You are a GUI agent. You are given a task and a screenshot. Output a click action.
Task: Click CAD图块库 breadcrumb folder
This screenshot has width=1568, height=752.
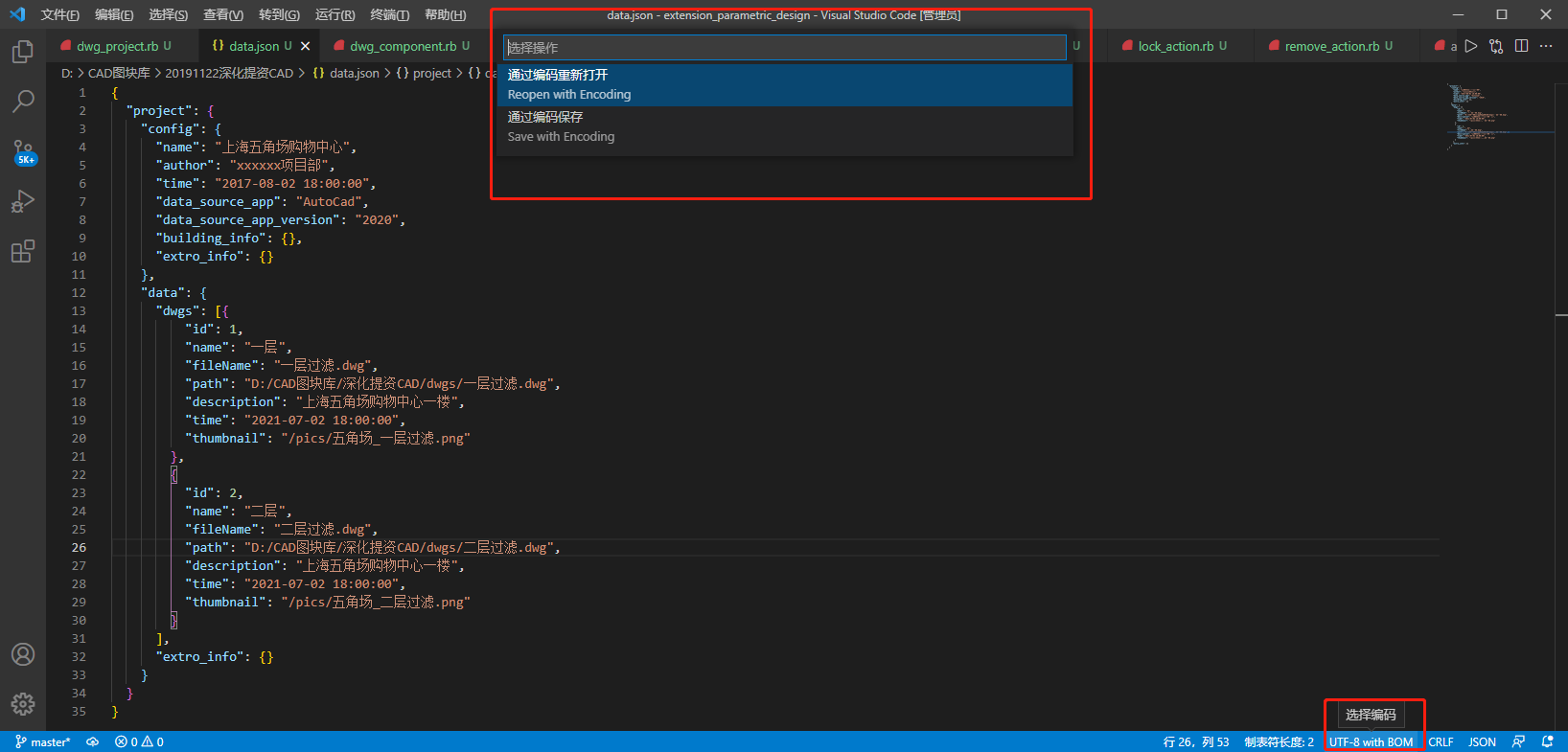pos(119,73)
